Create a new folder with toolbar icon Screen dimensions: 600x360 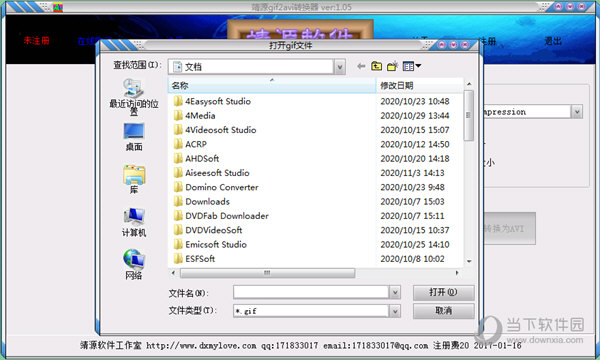click(393, 66)
